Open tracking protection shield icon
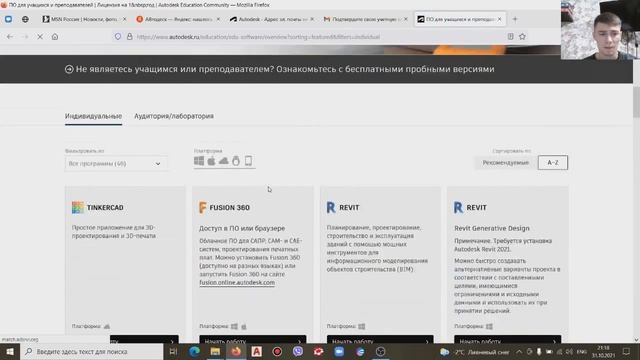 click(118, 37)
